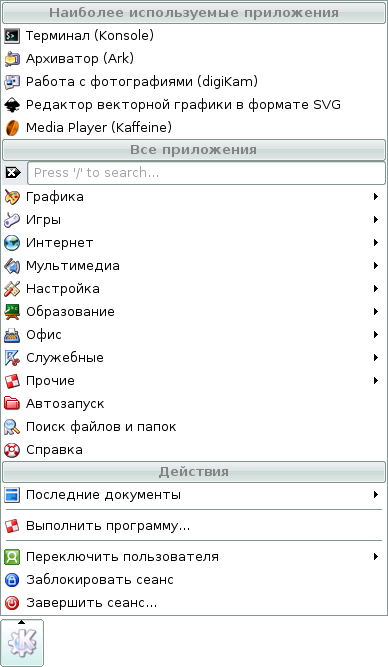Click the Служебные utilities icon
The width and height of the screenshot is (388, 667).
(x=12, y=358)
